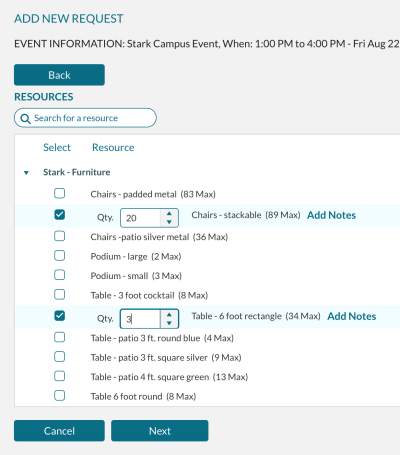Check the Chairs - padded metal checkbox
Viewport: 400px width, 455px height.
59,193
